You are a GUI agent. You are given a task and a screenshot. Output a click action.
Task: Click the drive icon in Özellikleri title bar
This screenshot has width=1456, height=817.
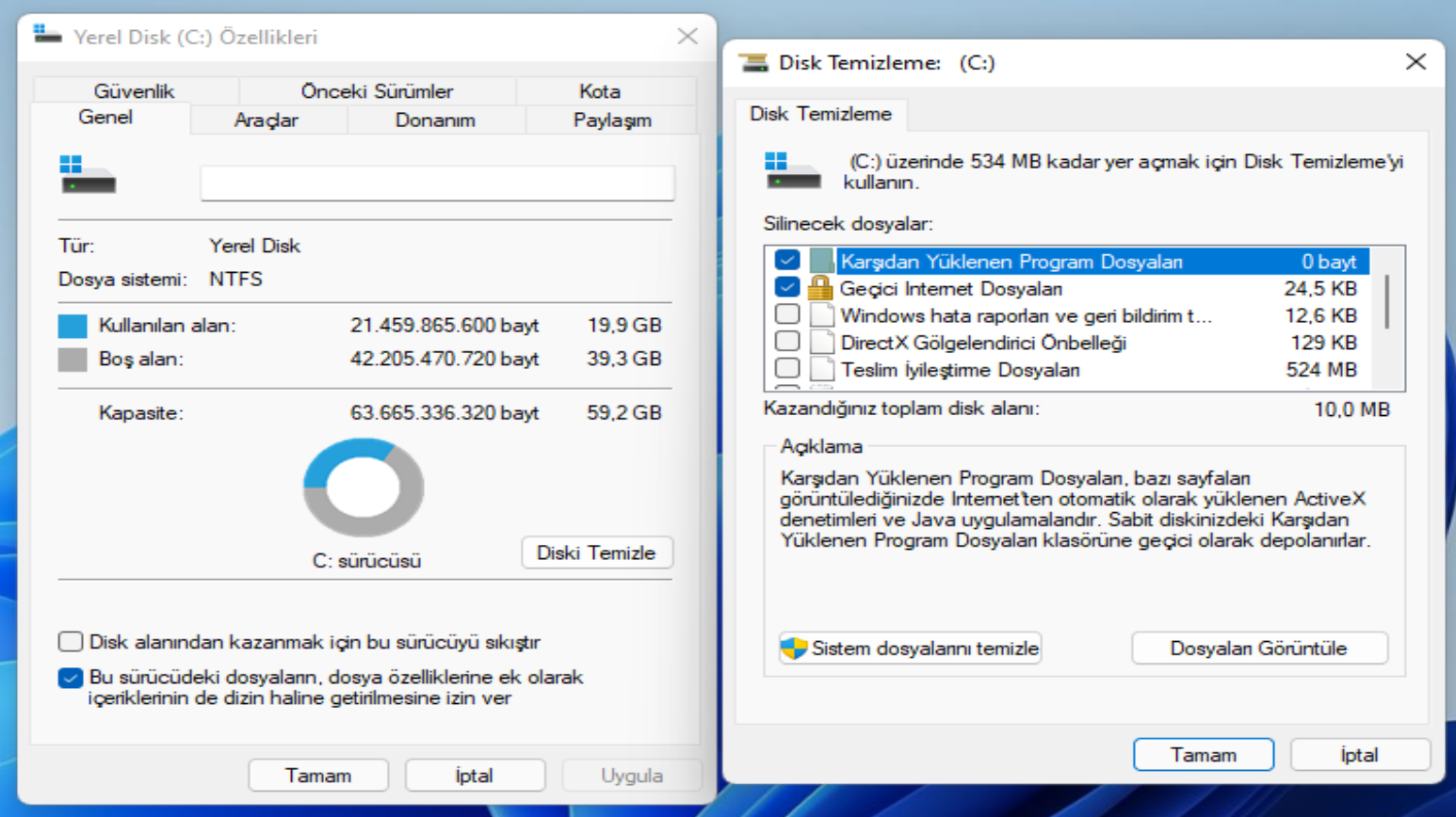click(x=47, y=35)
